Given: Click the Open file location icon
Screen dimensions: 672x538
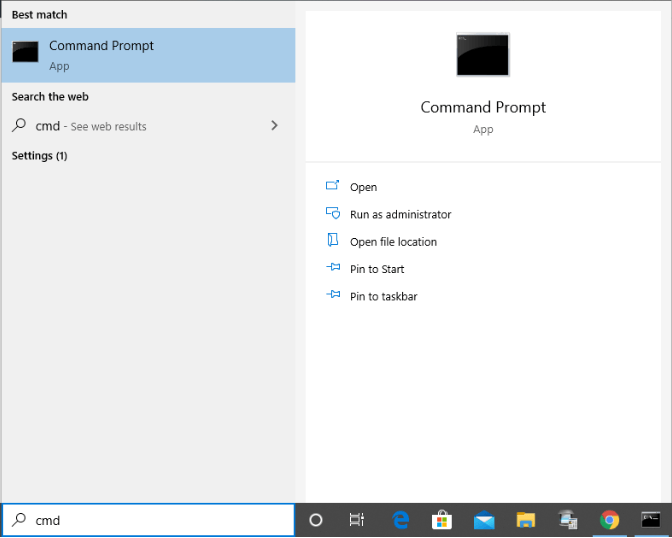Looking at the screenshot, I should point(333,240).
